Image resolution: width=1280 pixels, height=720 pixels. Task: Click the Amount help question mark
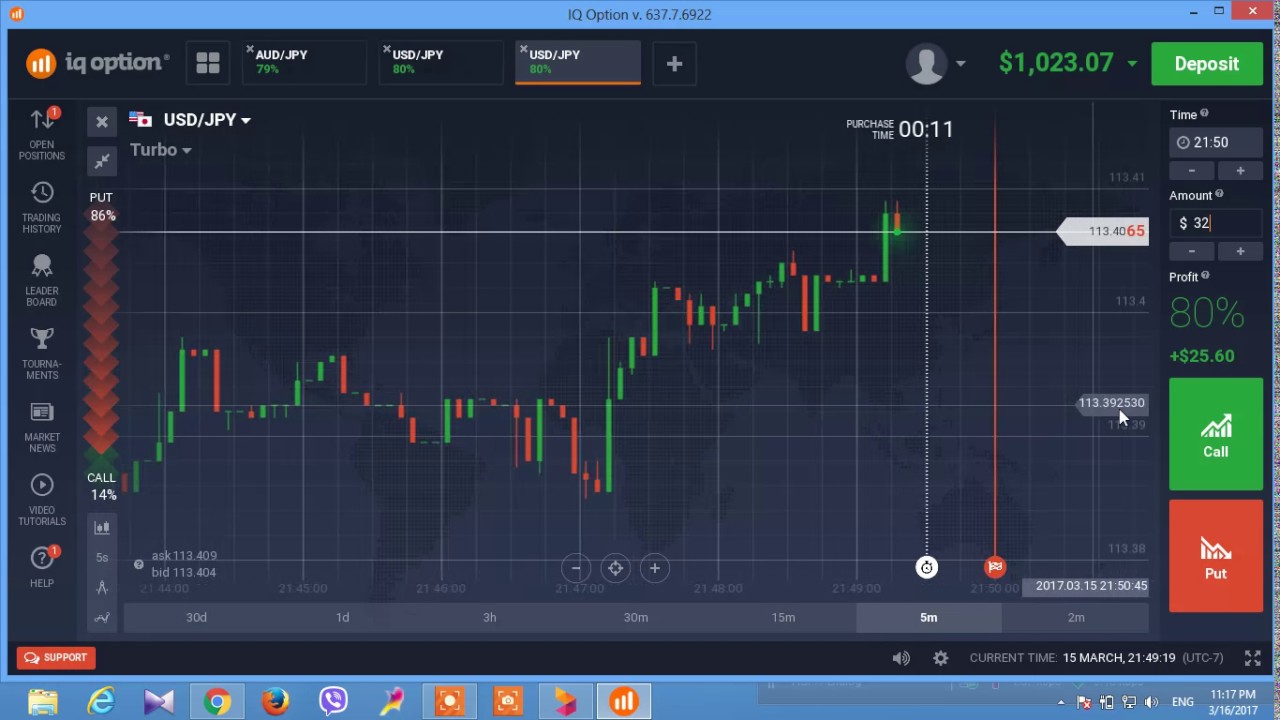(x=1218, y=195)
